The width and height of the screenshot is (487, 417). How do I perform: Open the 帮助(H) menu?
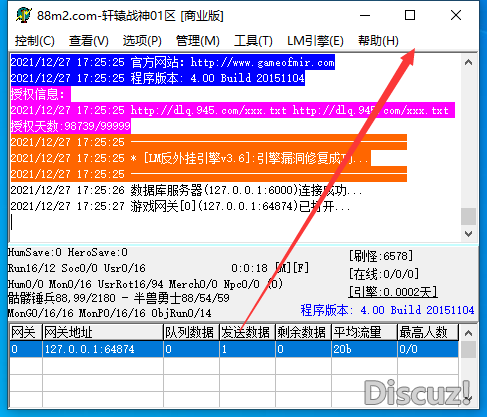378,41
